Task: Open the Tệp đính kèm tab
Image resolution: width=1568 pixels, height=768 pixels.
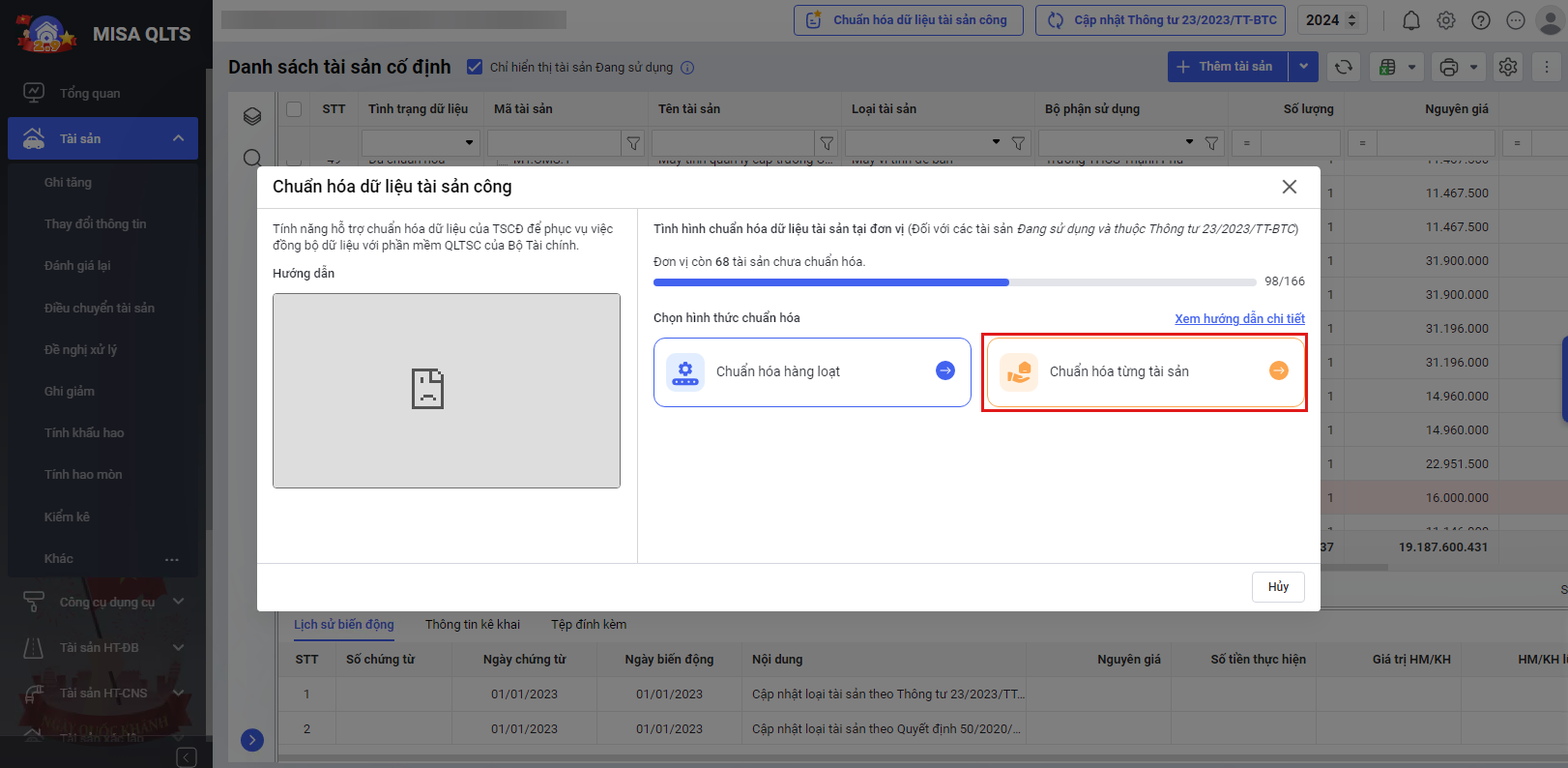Action: pos(588,625)
